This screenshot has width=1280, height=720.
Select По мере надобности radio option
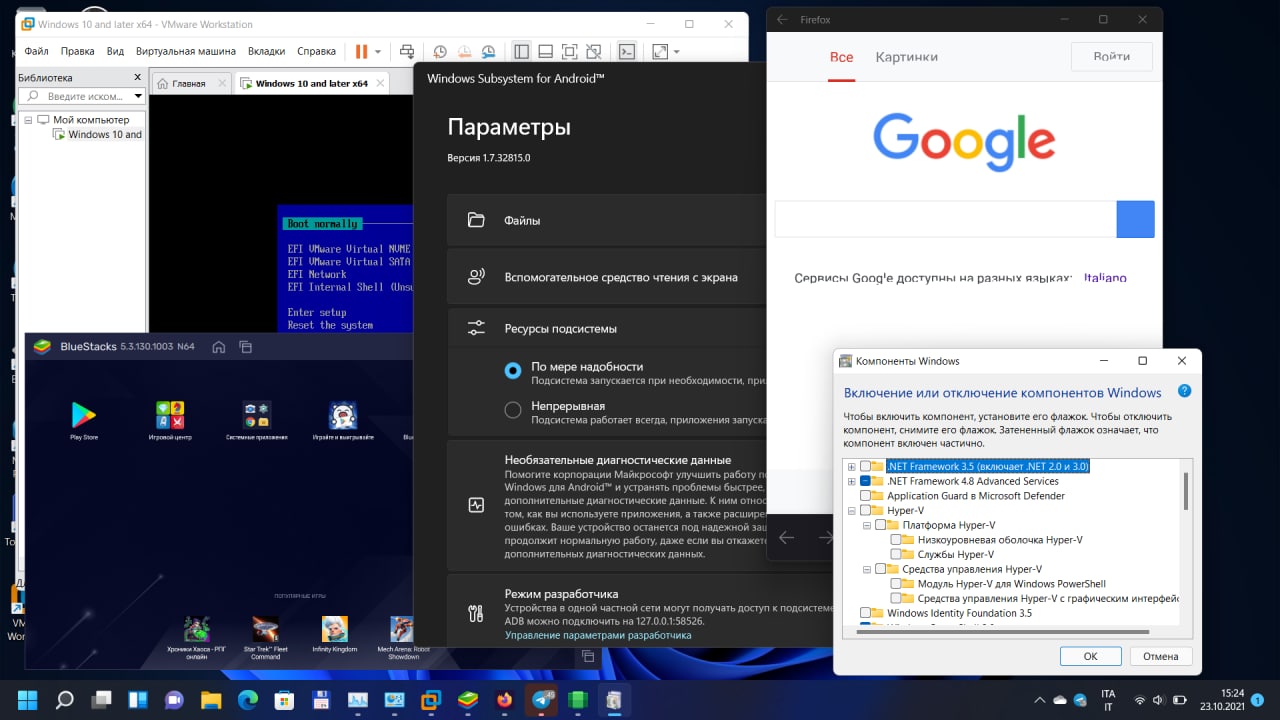pyautogui.click(x=513, y=371)
